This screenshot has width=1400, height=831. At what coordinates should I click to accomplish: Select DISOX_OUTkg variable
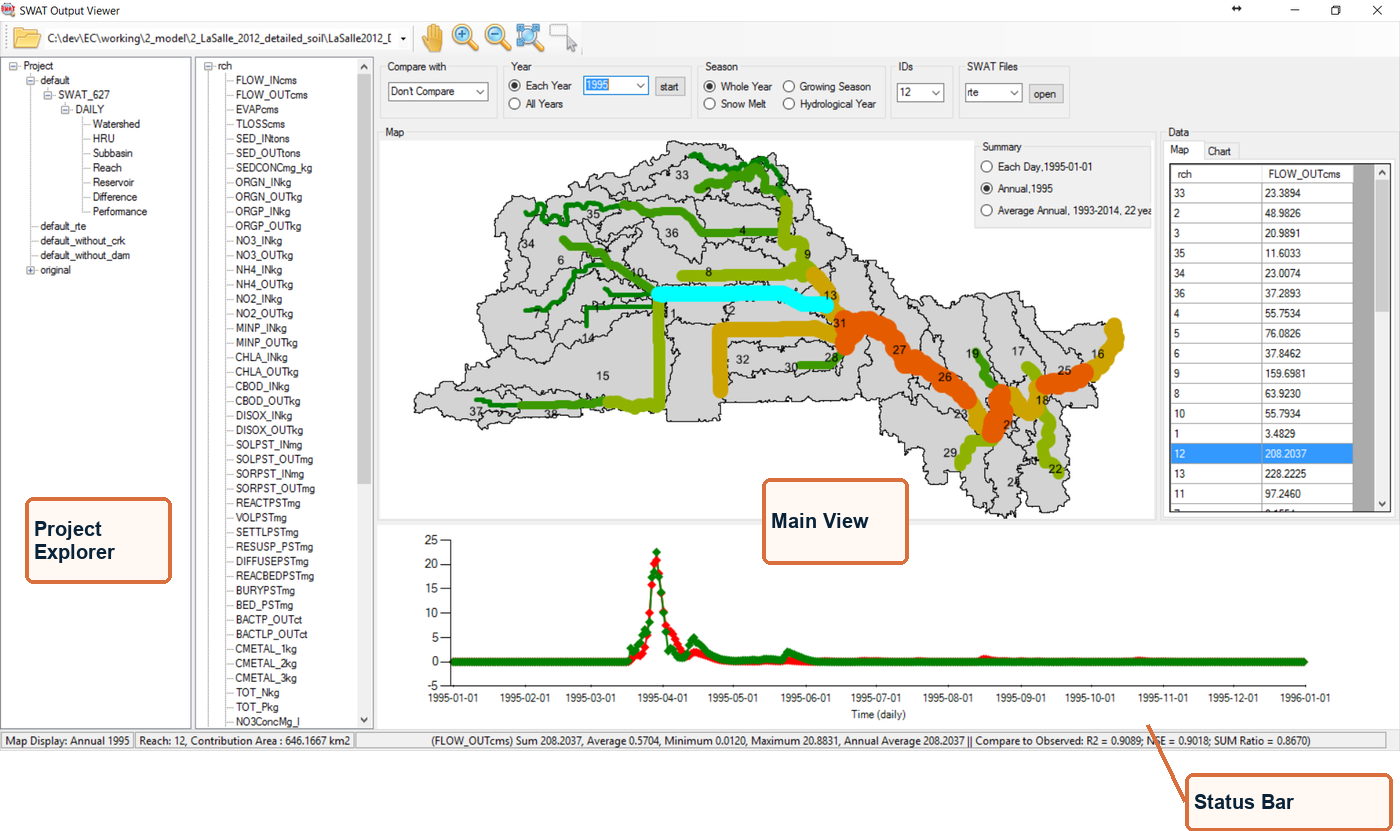click(268, 430)
